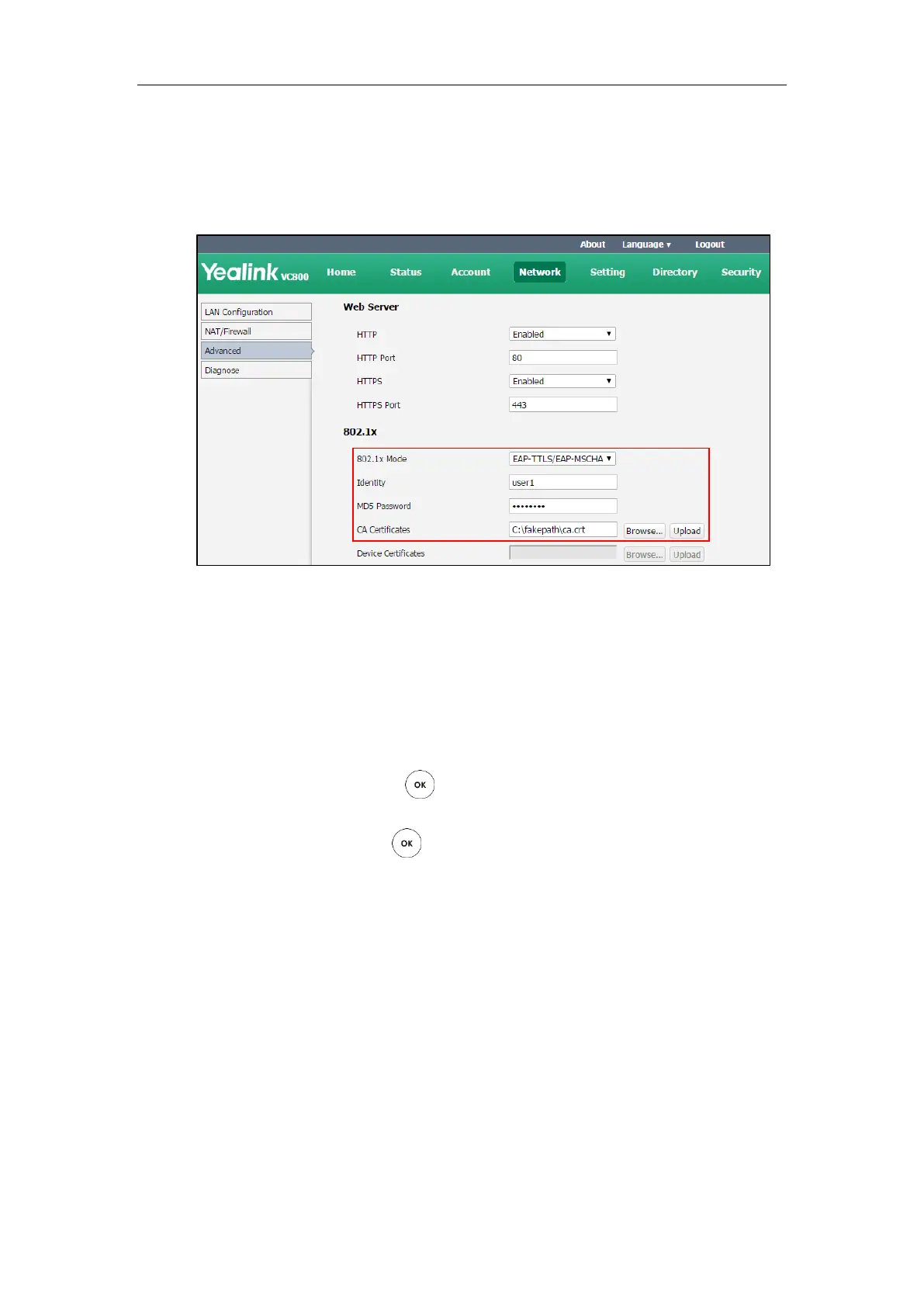Click the Logout link
Image resolution: width=924 pixels, height=1307 pixels.
(x=710, y=244)
